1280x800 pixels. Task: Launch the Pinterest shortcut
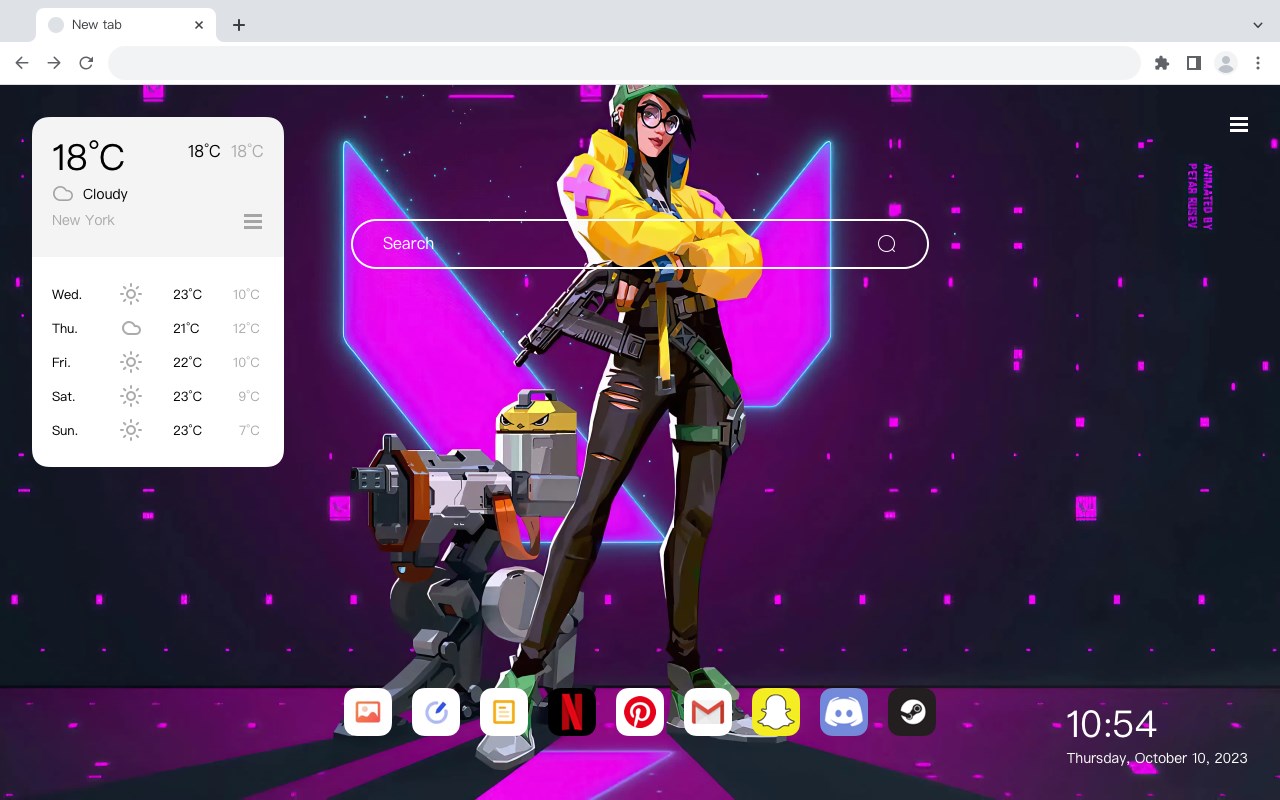click(640, 712)
